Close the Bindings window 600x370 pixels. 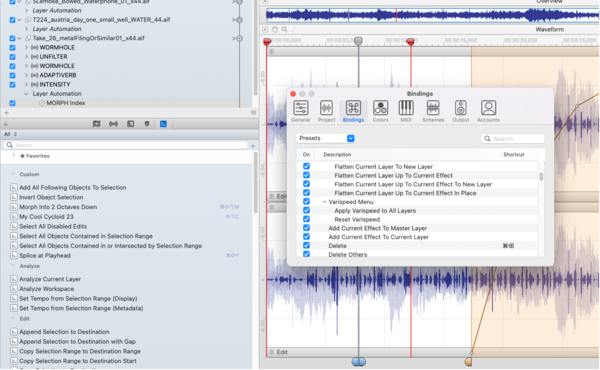pyautogui.click(x=293, y=94)
